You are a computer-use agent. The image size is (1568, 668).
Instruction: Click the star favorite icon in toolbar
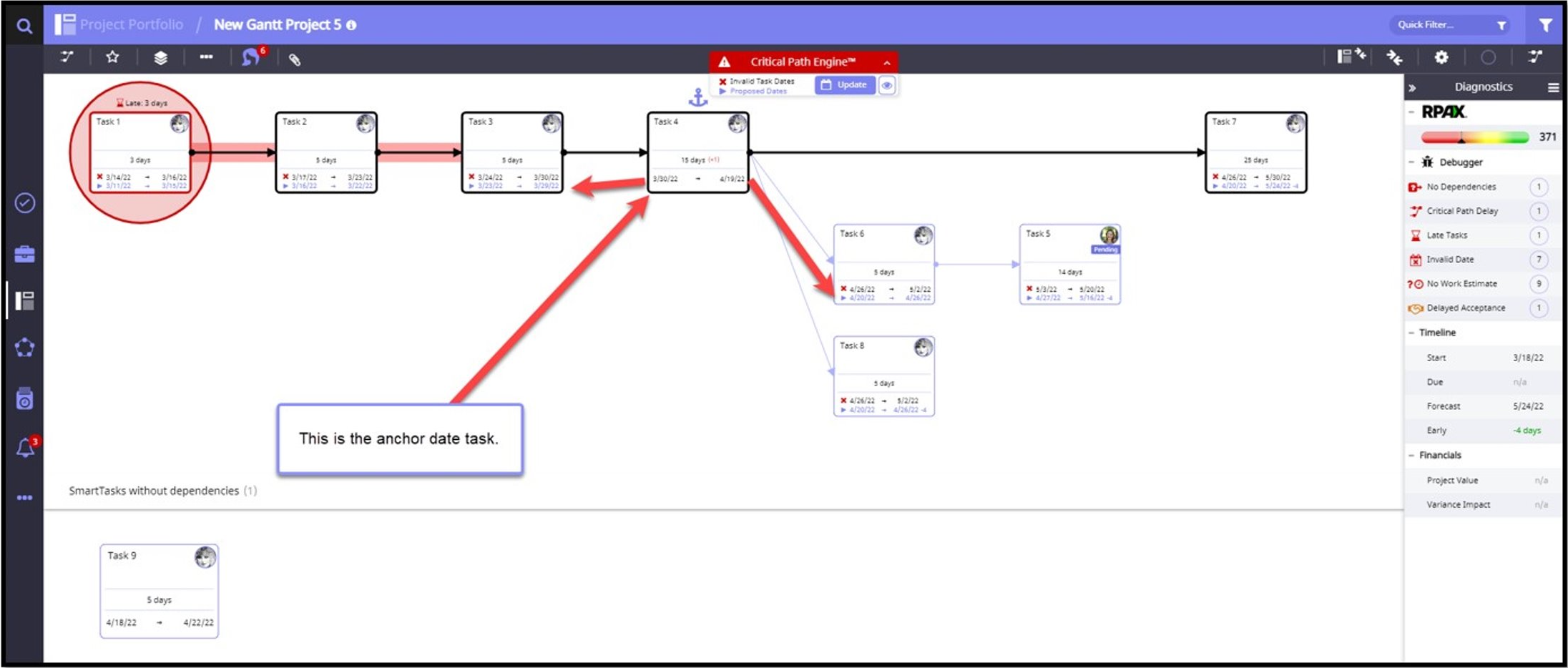coord(112,57)
